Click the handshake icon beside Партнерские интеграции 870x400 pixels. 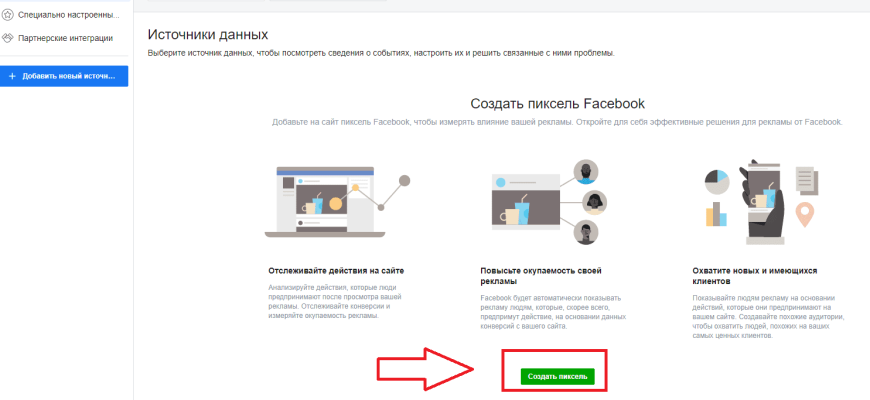pos(7,38)
